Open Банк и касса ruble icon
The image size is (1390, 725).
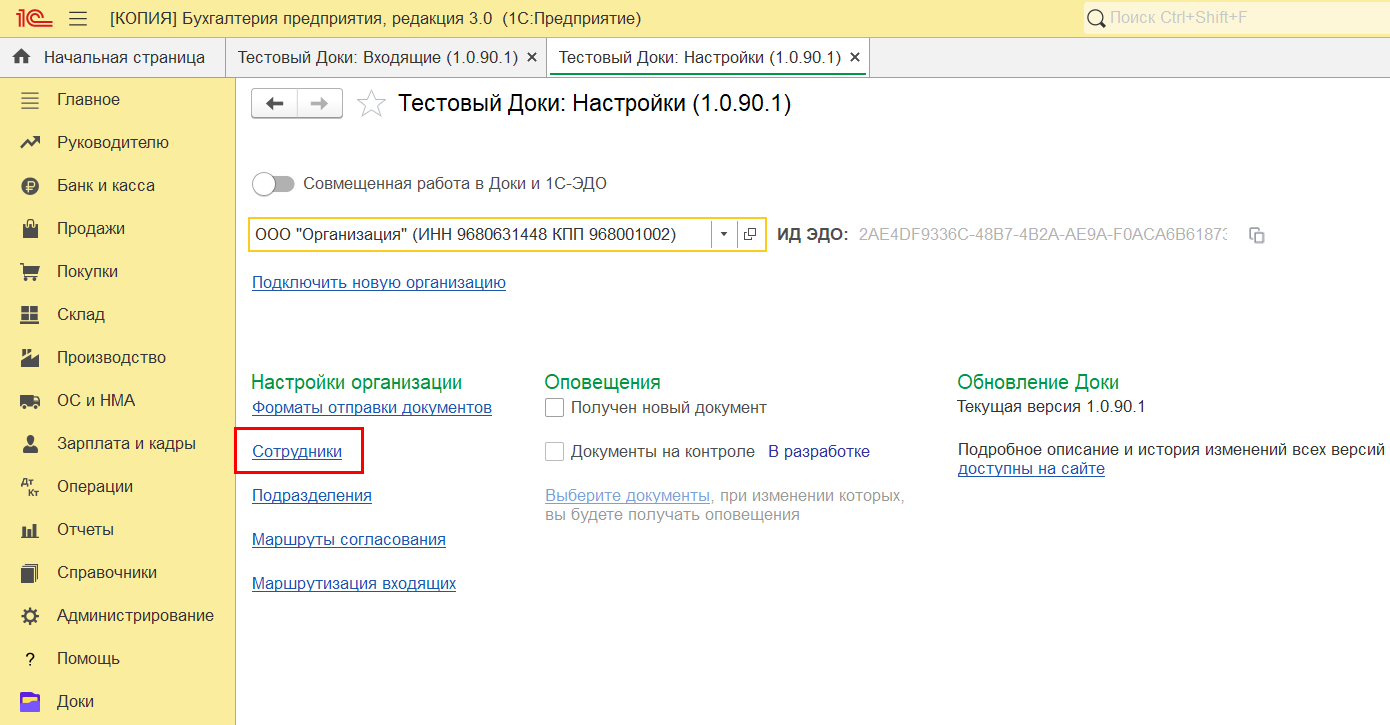point(30,186)
